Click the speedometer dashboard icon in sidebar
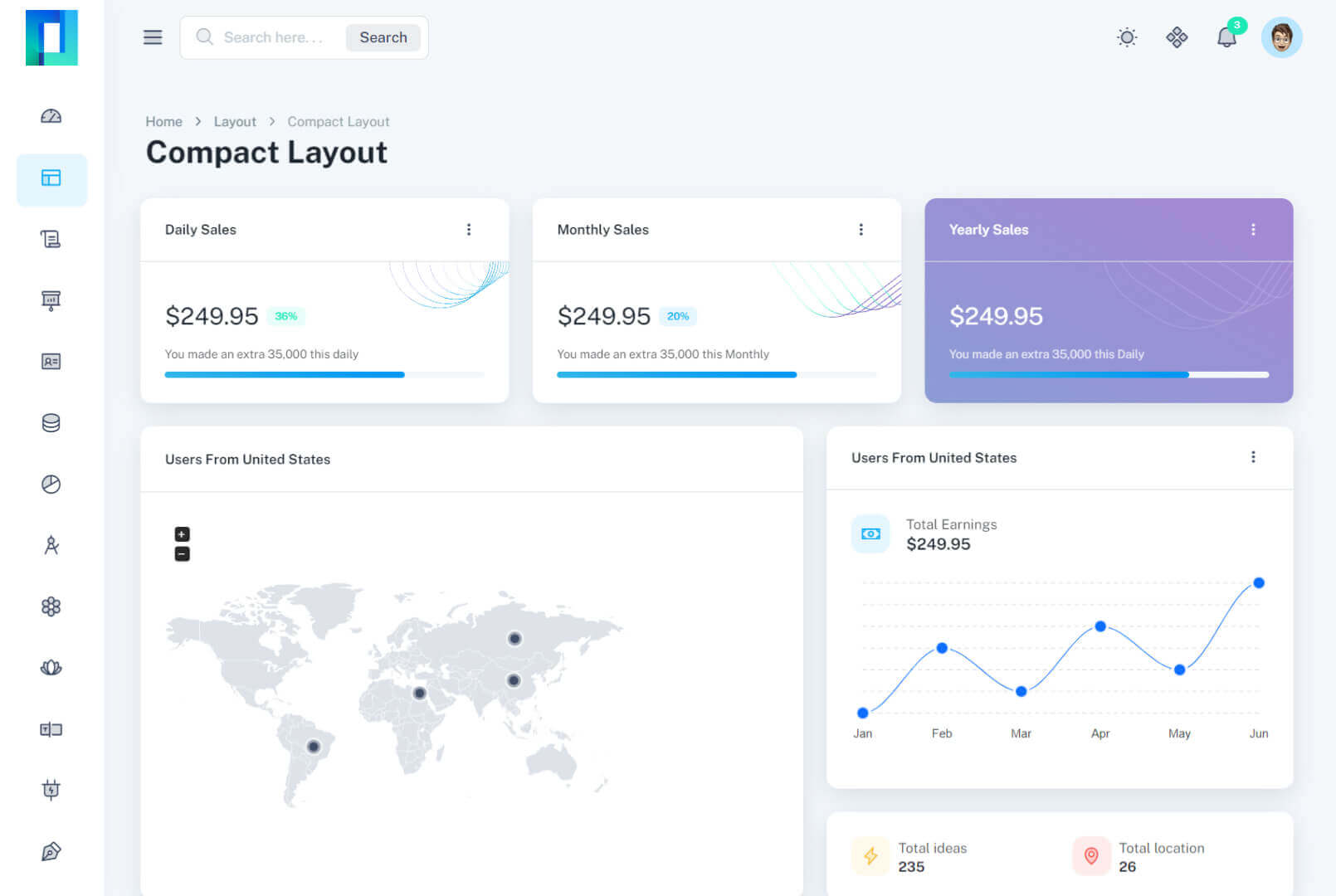The height and width of the screenshot is (896, 1336). (x=51, y=116)
